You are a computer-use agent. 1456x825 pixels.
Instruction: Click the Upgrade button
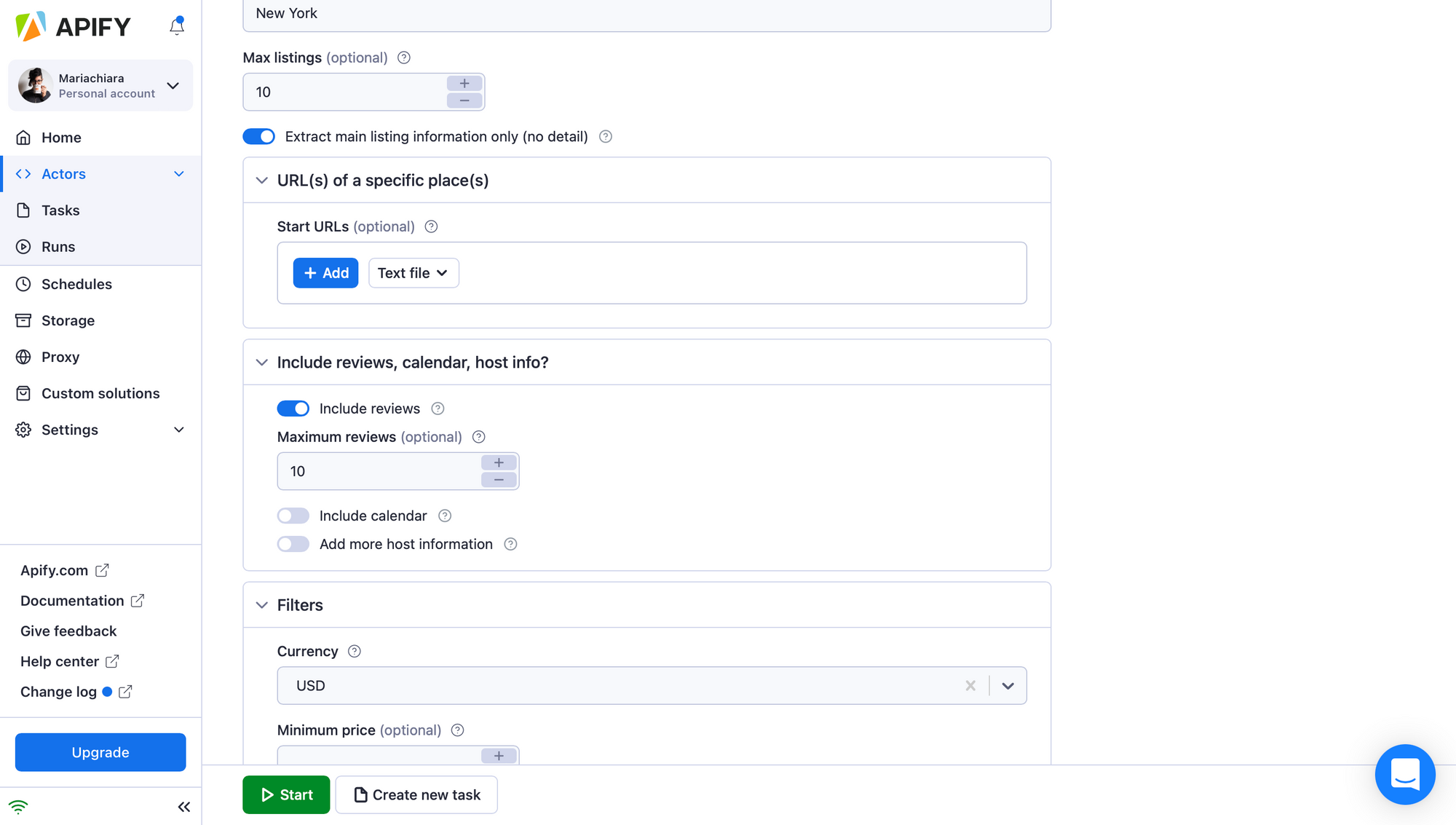[100, 752]
